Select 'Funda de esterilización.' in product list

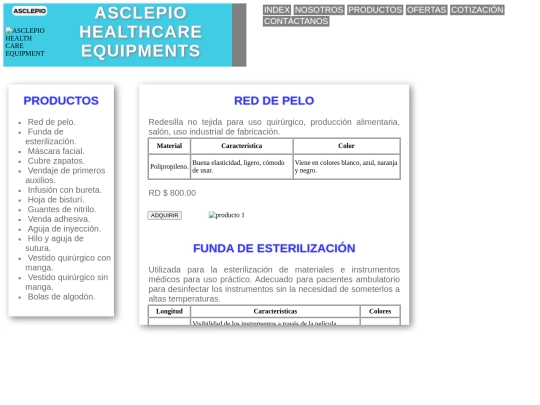51,137
